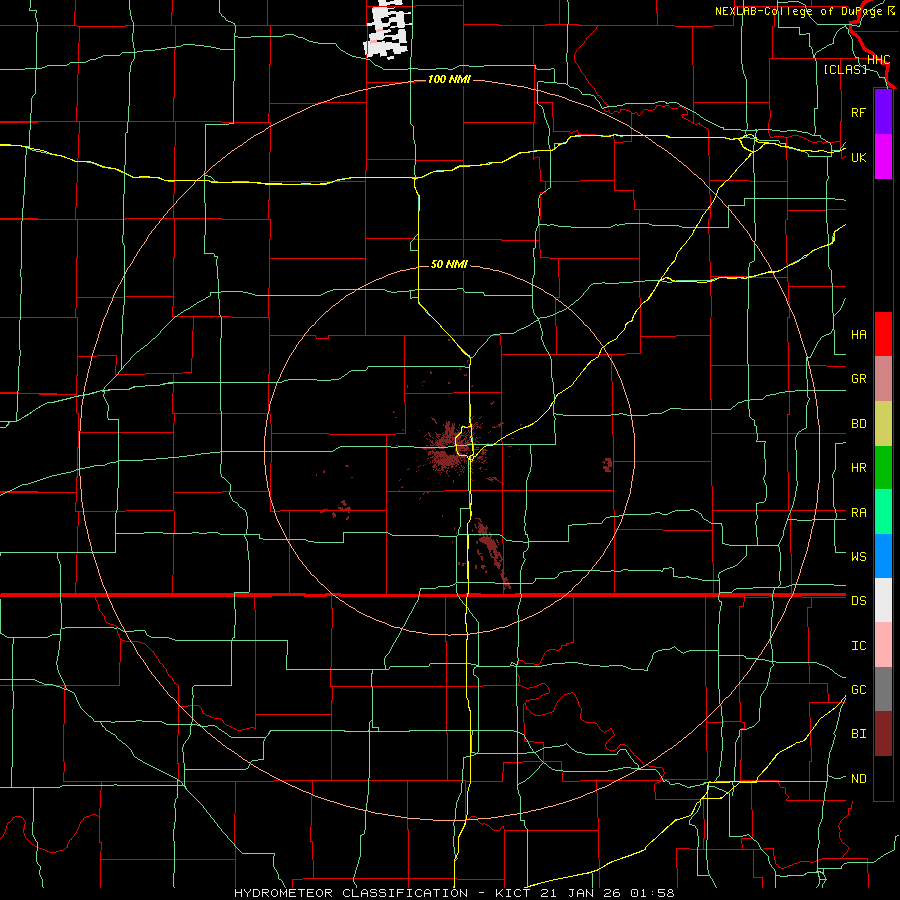Click the DS white legend swatch
Screen dimensions: 900x900
click(883, 600)
